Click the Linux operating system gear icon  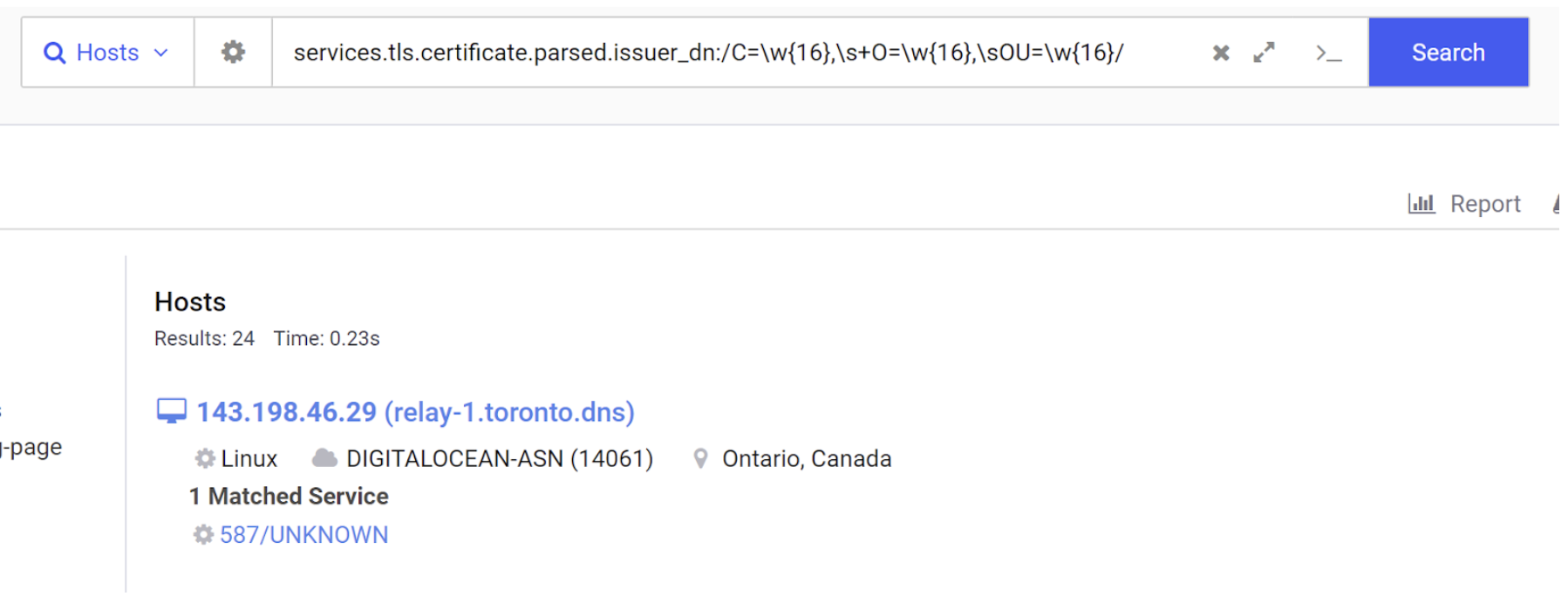(x=203, y=458)
